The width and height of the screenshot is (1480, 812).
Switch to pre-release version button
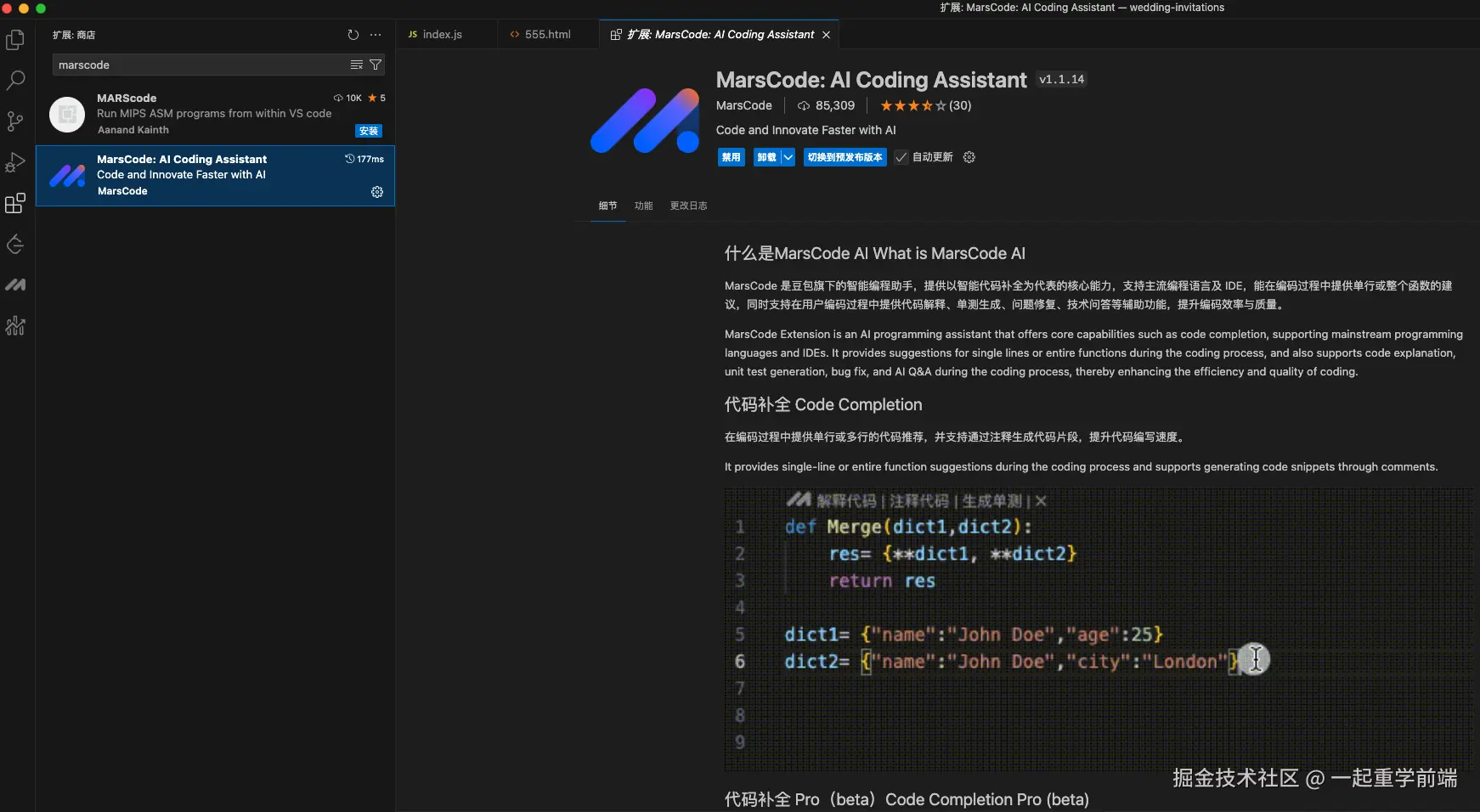click(x=845, y=157)
